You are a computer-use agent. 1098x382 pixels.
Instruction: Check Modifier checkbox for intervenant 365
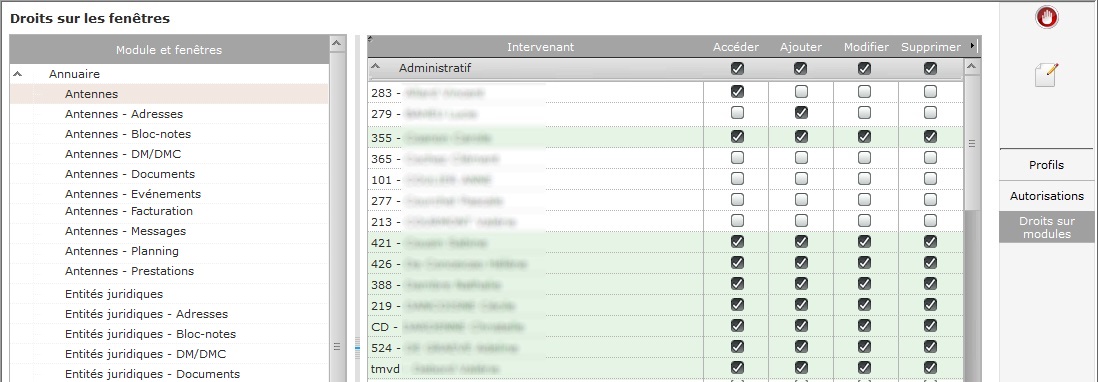pos(865,158)
